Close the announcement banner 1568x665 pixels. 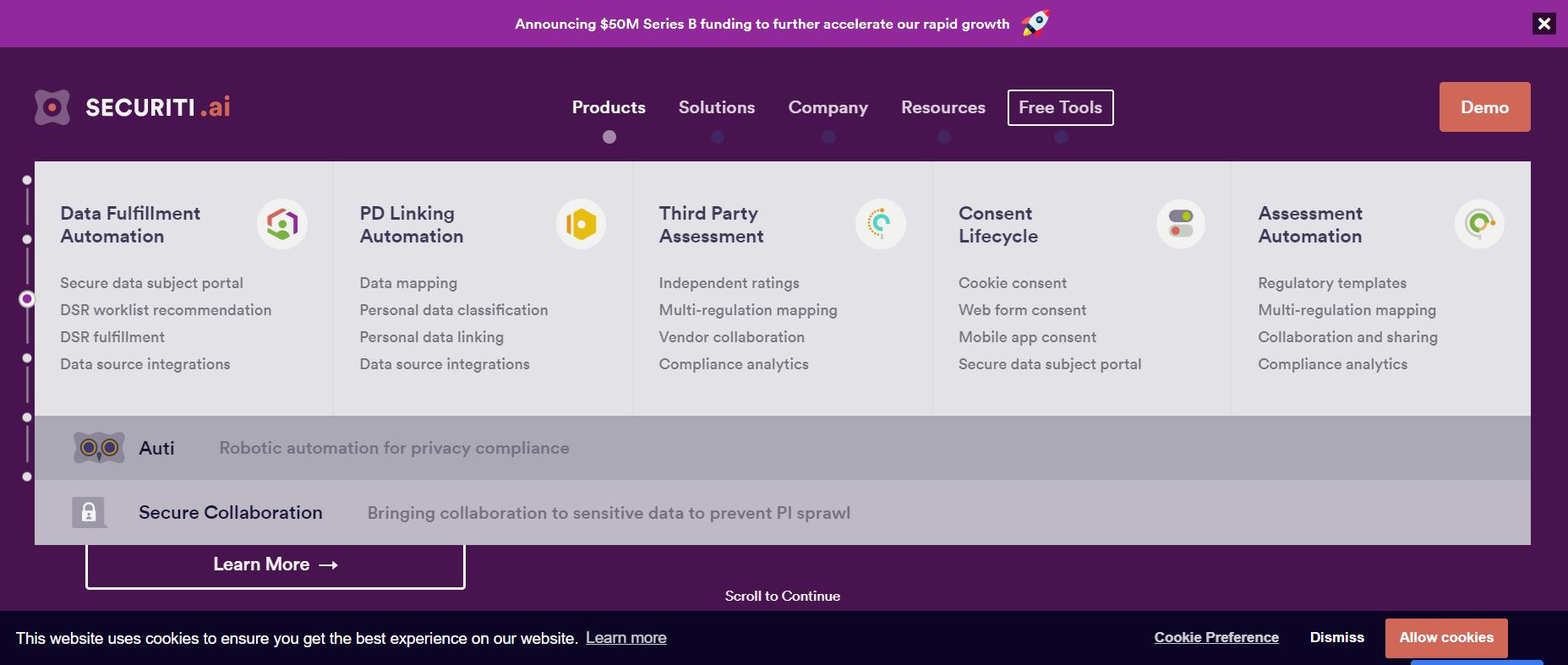point(1544,24)
